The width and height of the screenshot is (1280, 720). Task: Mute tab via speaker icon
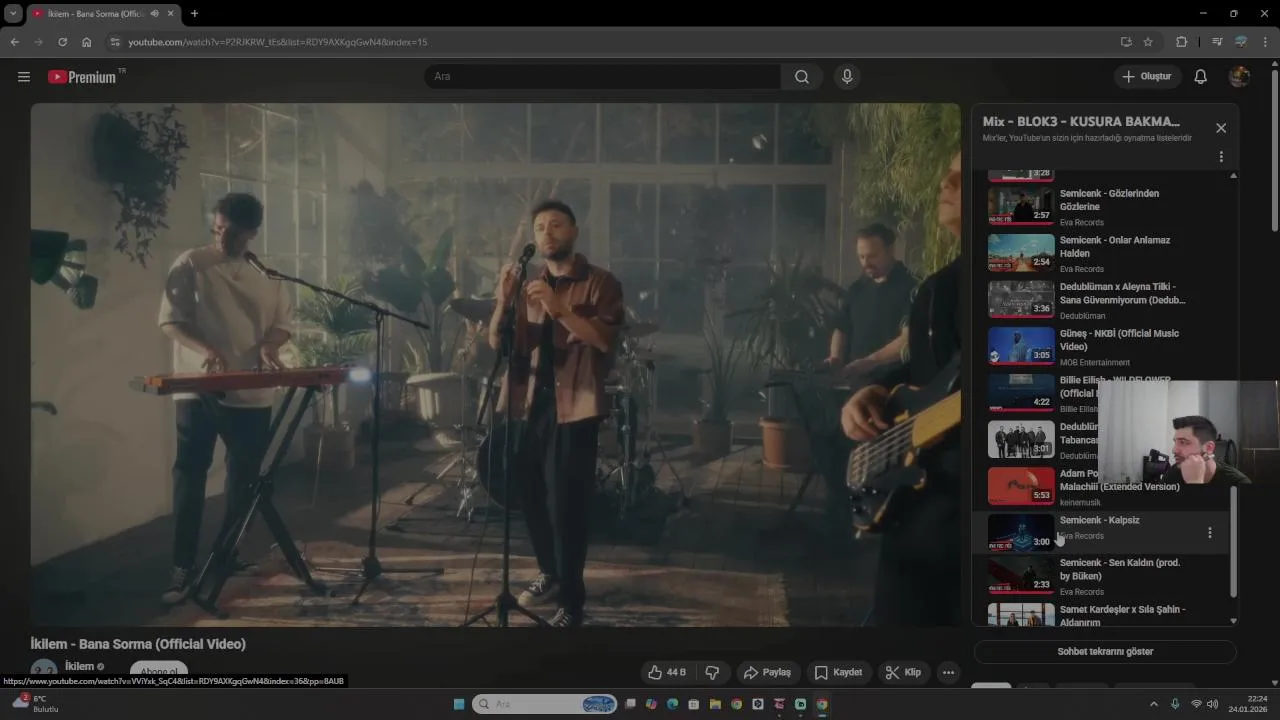tap(154, 14)
